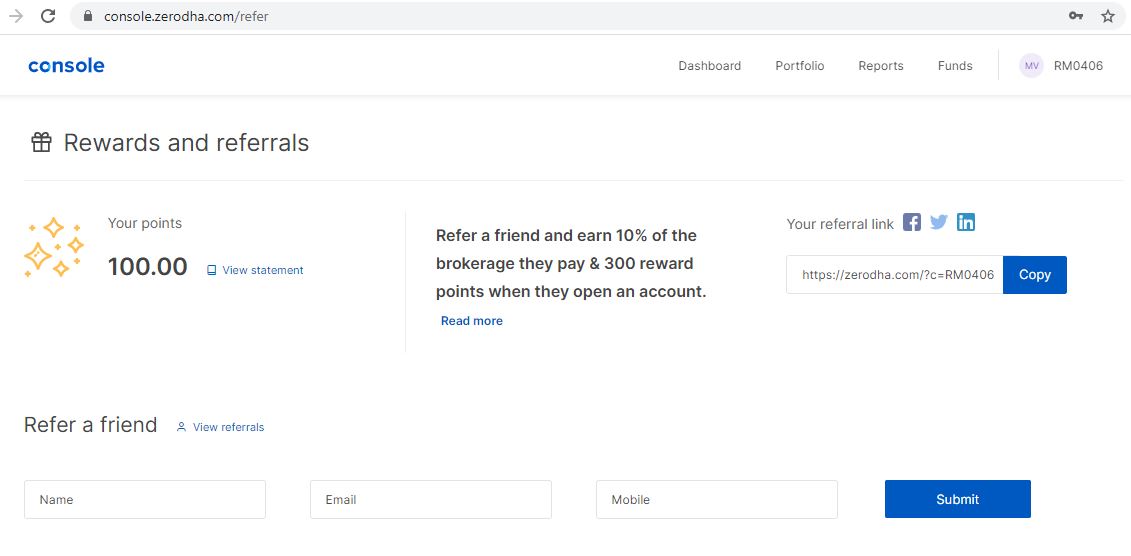Click the console logo
1131x556 pixels.
click(x=66, y=66)
